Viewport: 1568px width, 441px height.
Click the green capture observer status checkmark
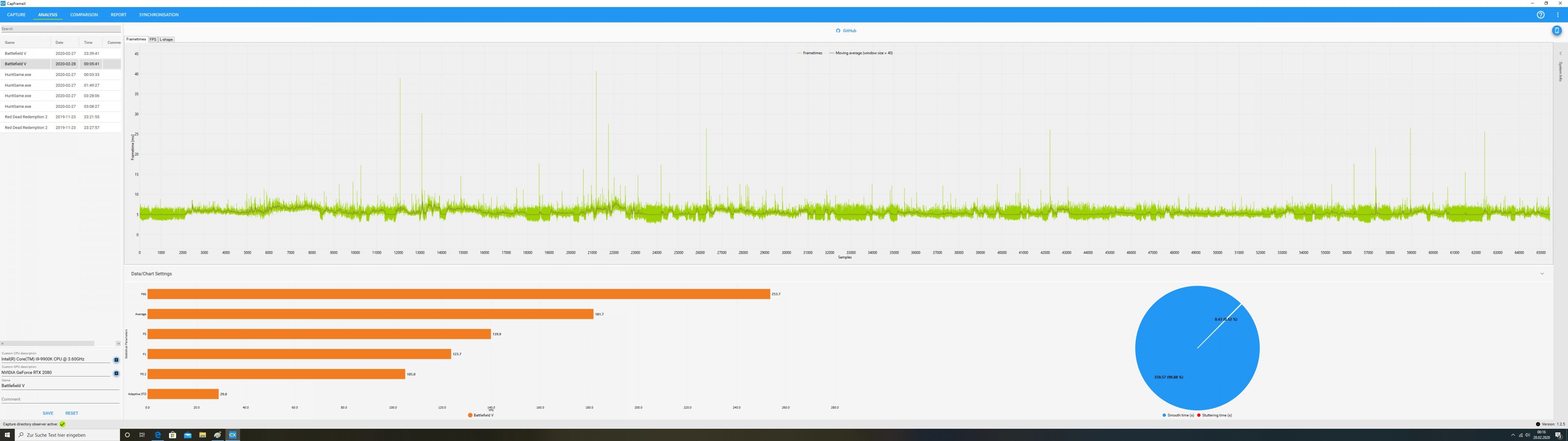pos(62,424)
